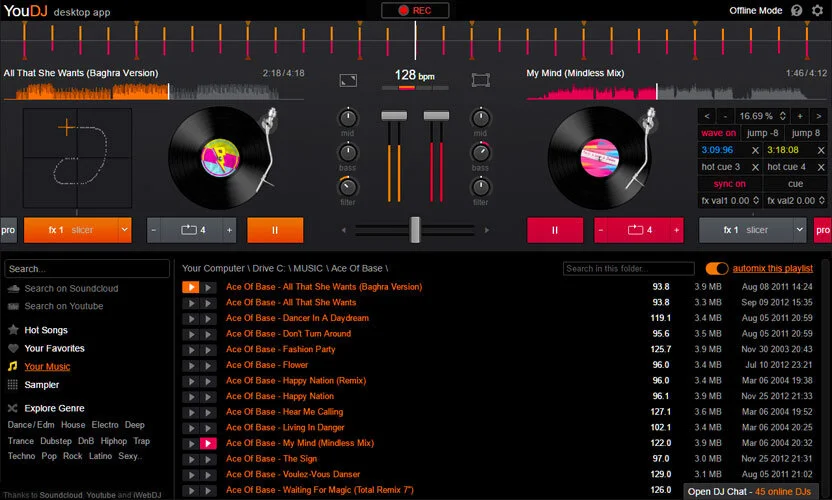832x500 pixels.
Task: Start recording with the REC button
Action: point(415,10)
